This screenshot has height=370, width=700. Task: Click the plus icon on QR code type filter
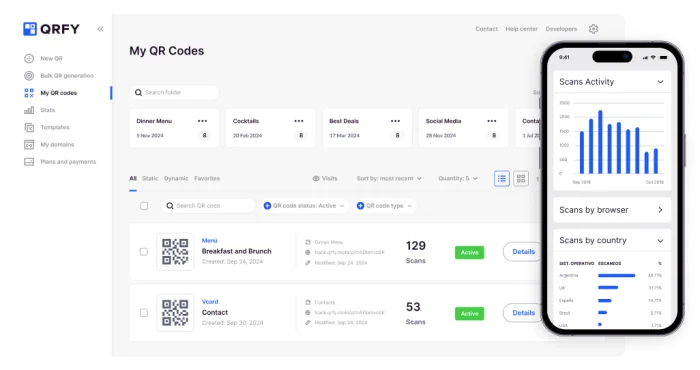[360, 206]
